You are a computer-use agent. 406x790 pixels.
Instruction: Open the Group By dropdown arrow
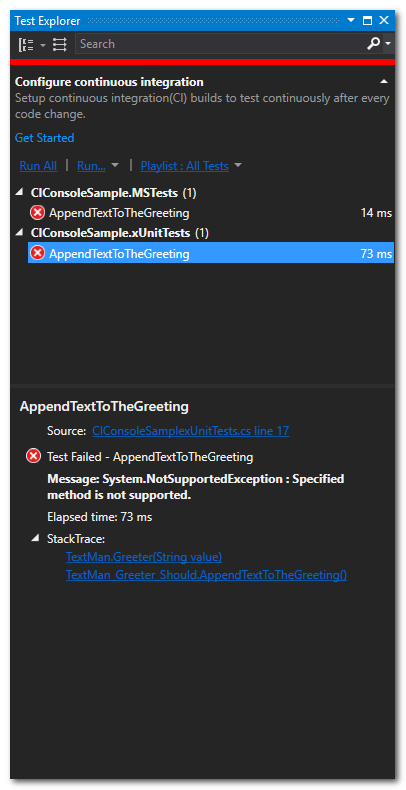43,45
